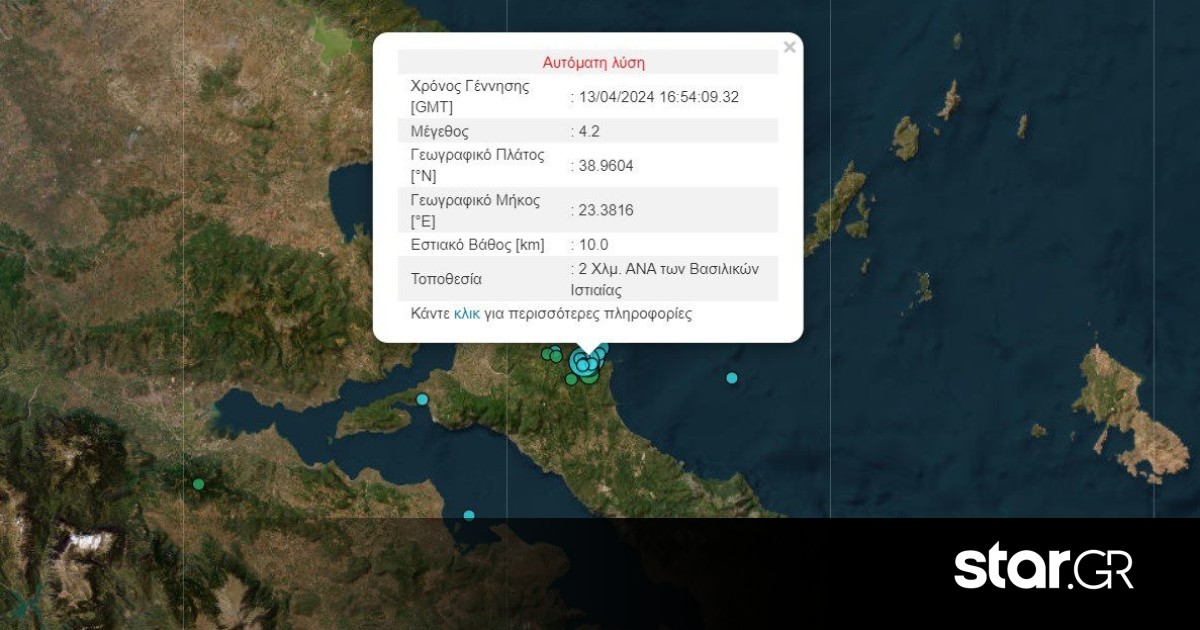The image size is (1200, 630).
Task: Select the lone green marker at far left of map
Action: 199,485
